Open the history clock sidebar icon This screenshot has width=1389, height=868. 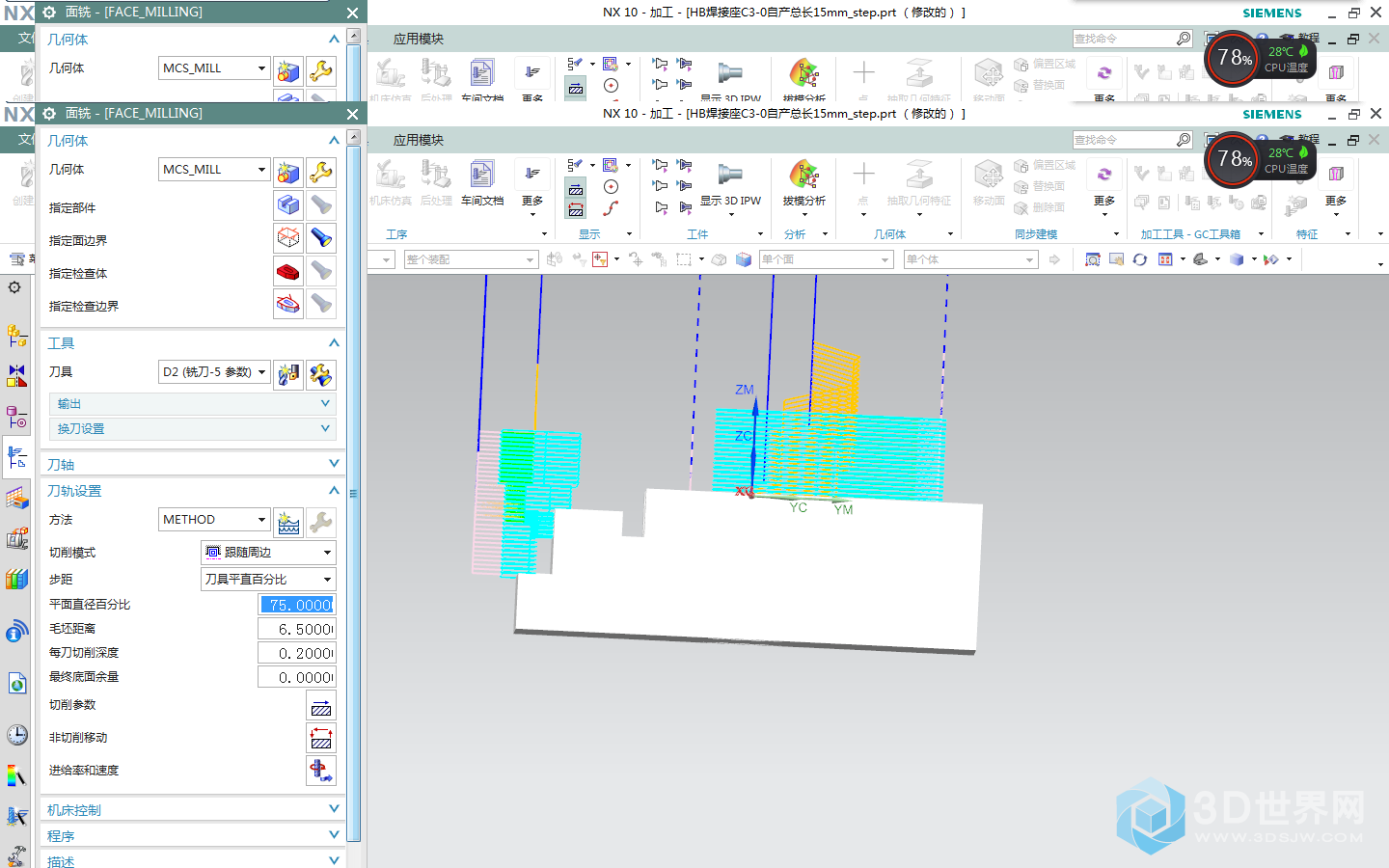click(x=16, y=735)
